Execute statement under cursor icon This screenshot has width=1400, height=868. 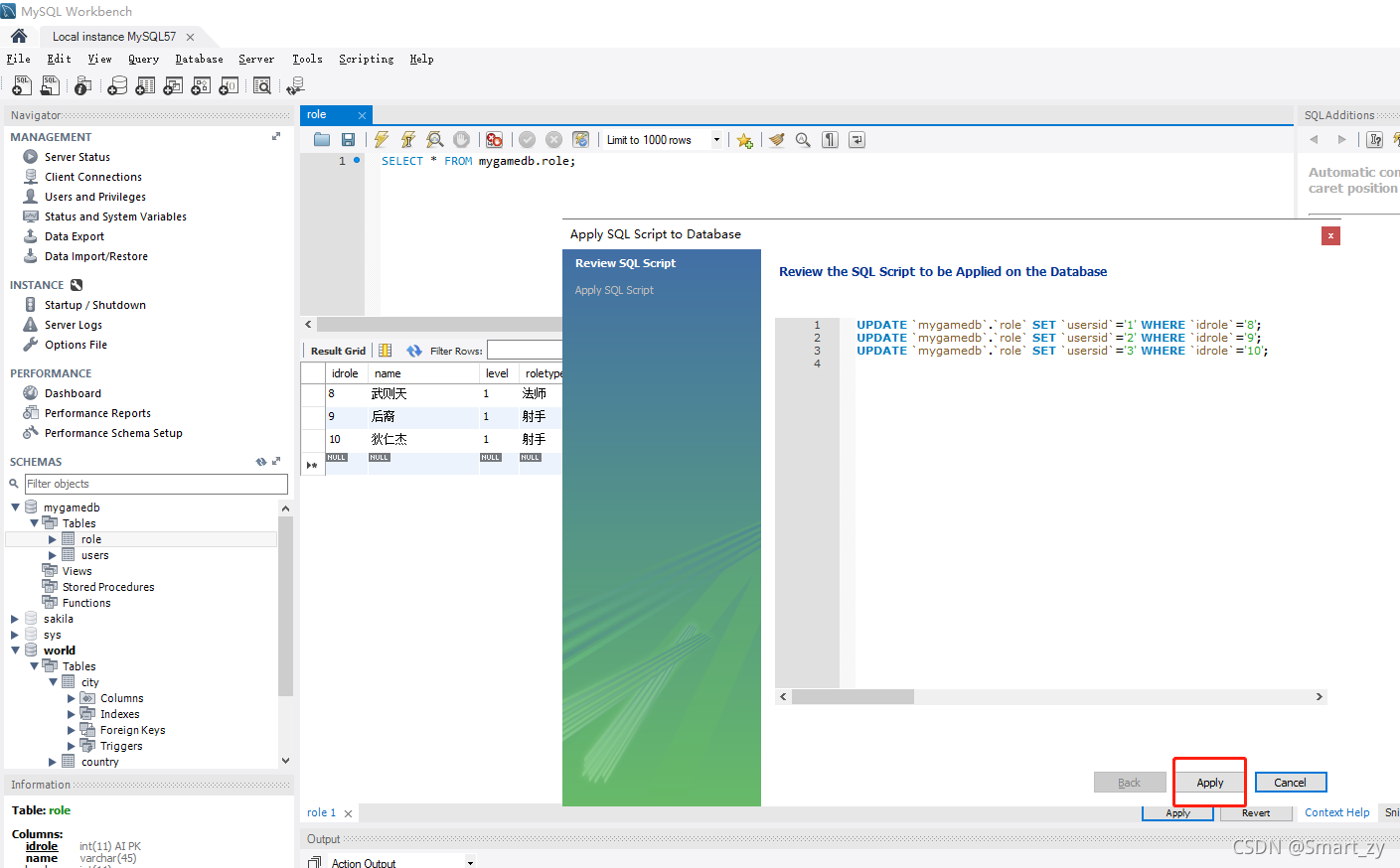point(407,140)
